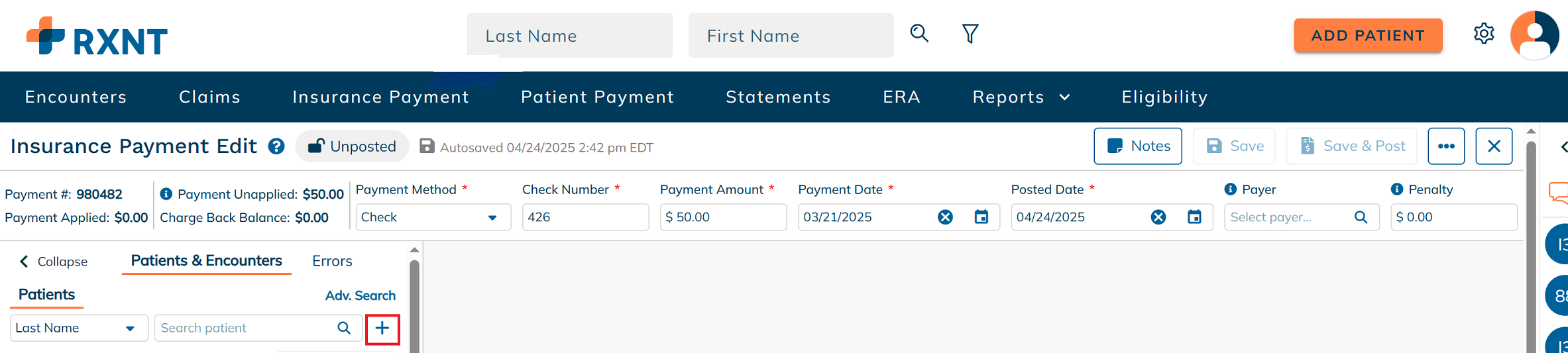Click the patient search magnifier icon in header
The width and height of the screenshot is (1568, 353).
[x=919, y=33]
